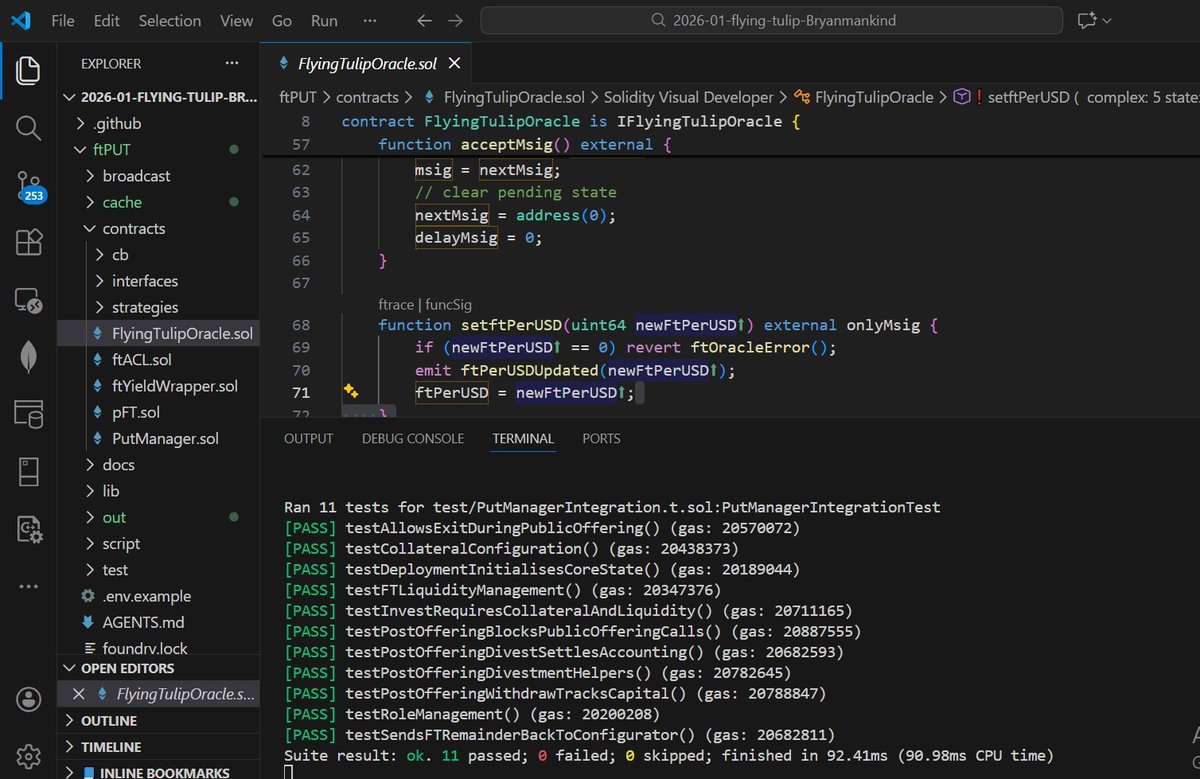Close the FlyingTulipOracle.sol editor tab
This screenshot has width=1200, height=779.
pos(455,63)
